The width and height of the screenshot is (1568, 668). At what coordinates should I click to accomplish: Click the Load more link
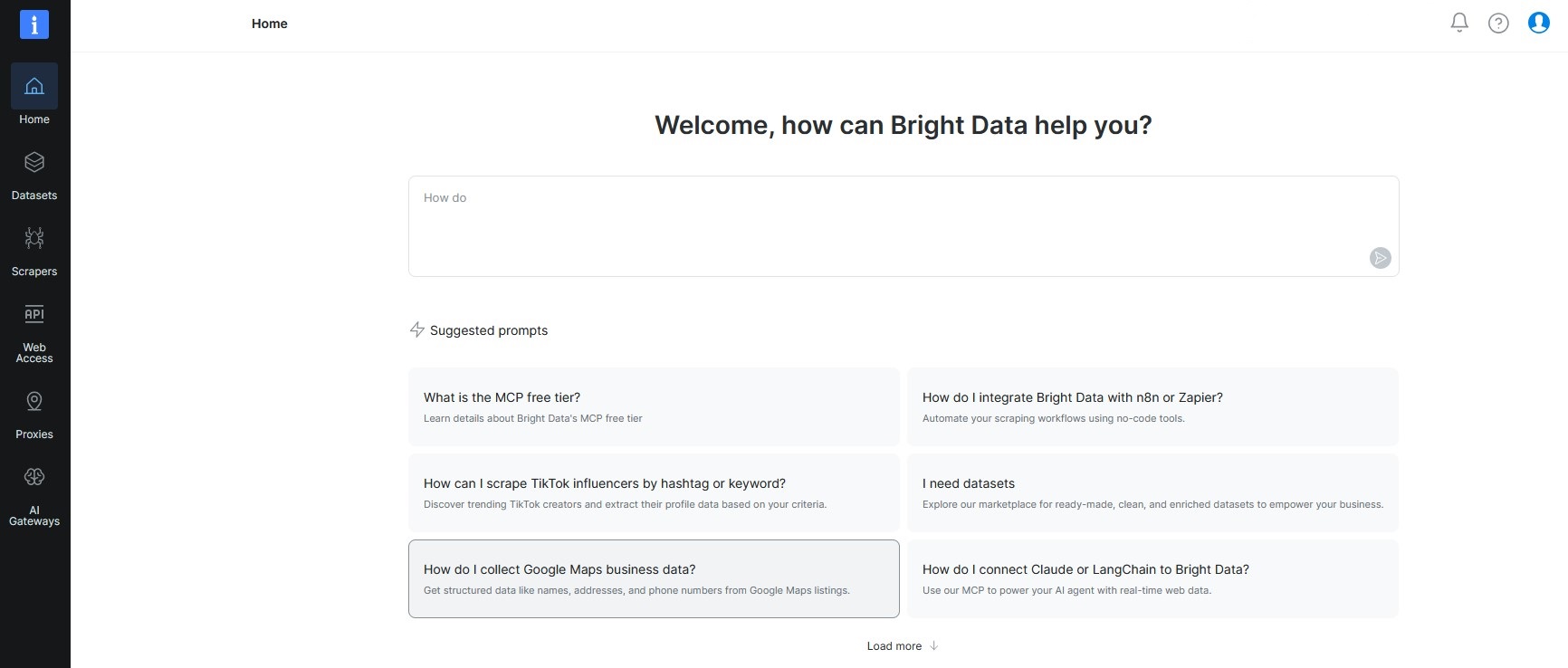903,645
